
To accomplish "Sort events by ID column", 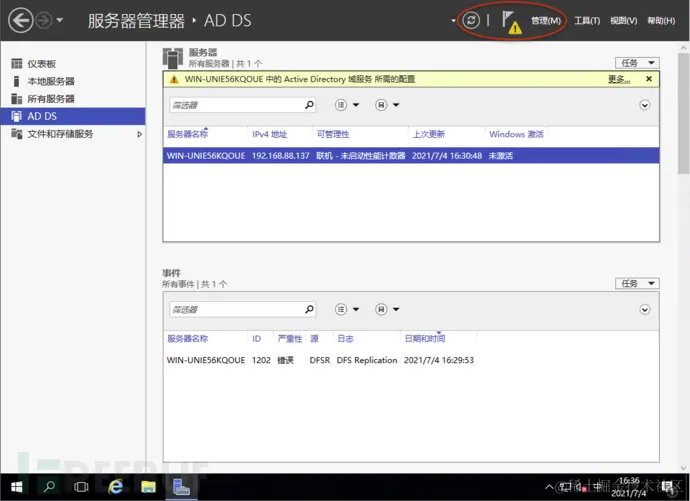I will click(x=257, y=339).
